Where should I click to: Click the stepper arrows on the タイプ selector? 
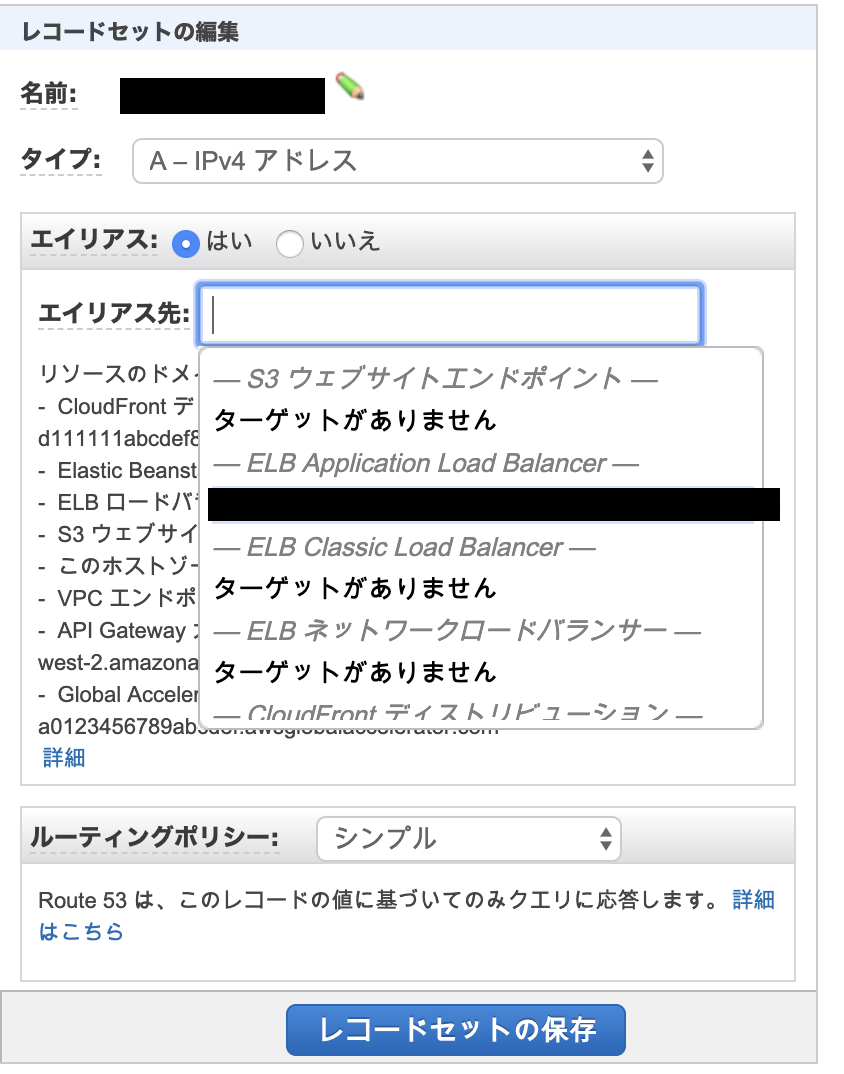[x=646, y=161]
